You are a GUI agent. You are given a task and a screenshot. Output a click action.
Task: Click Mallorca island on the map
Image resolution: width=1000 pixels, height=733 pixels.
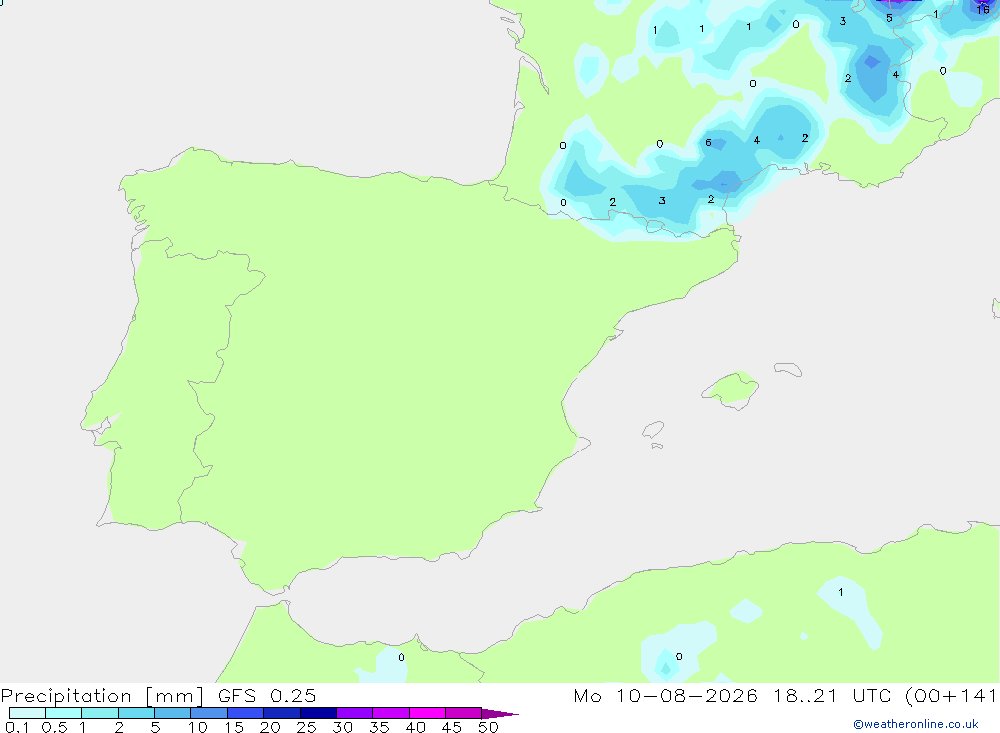(x=730, y=389)
